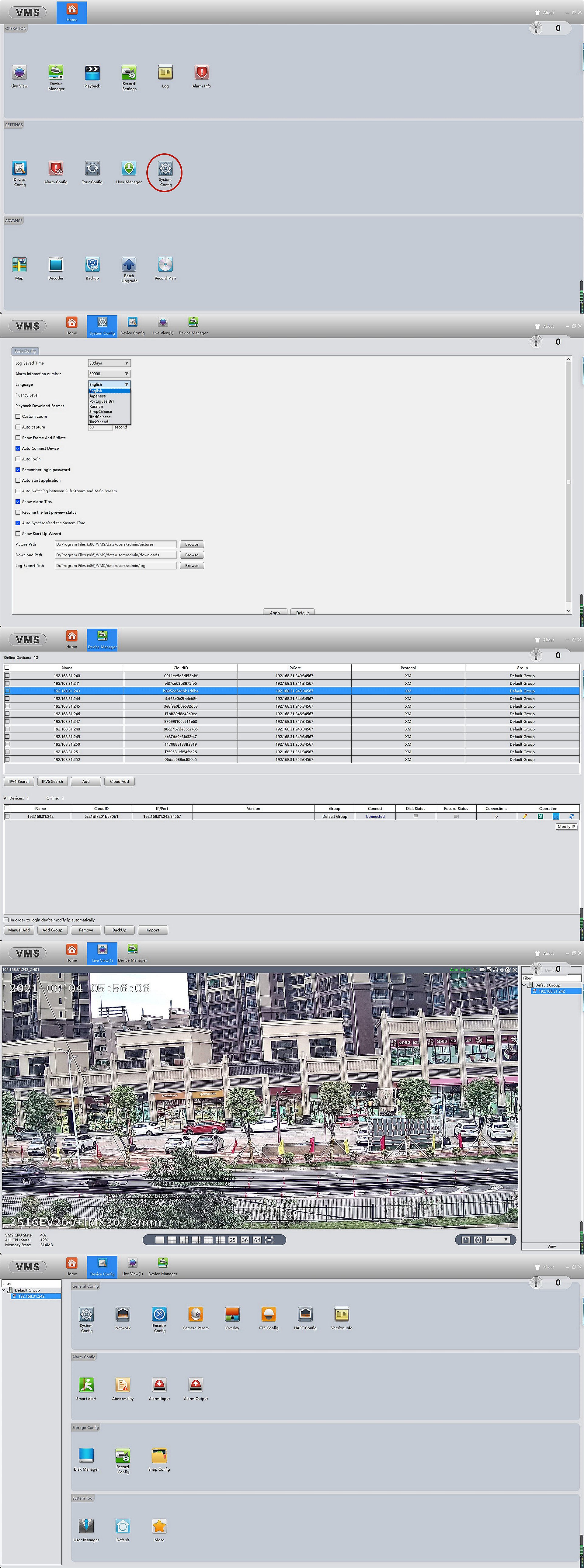Viewport: 584px width, 1568px height.
Task: Uncheck Show Alarm Tips
Action: click(18, 501)
